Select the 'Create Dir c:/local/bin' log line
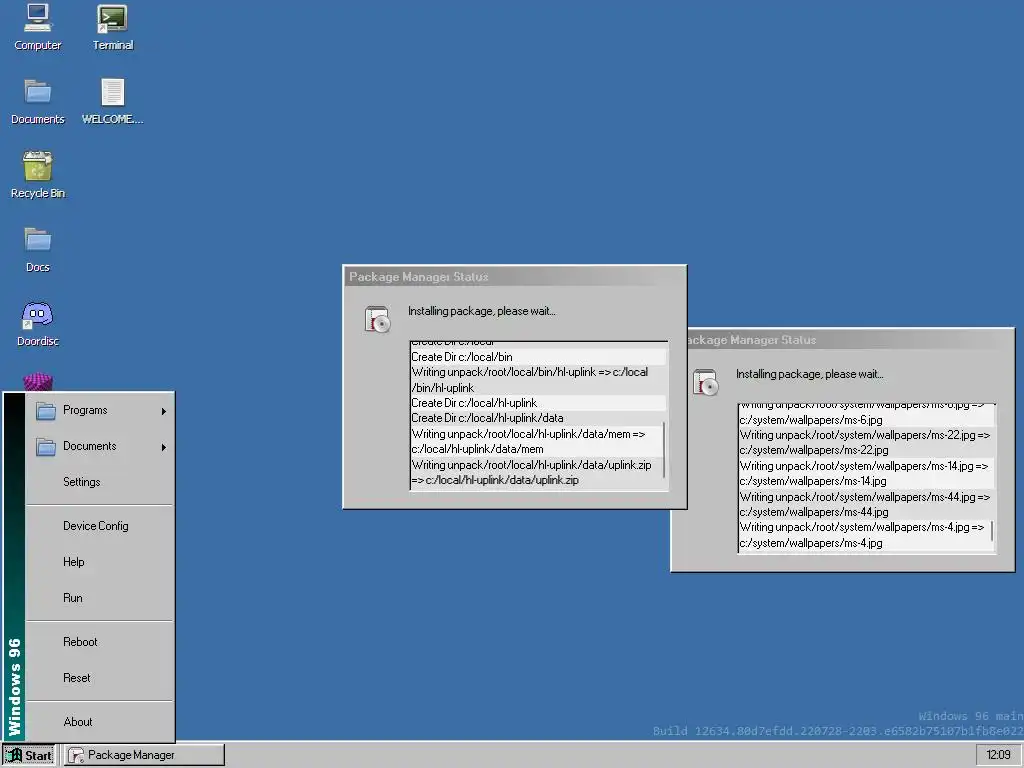1024x768 pixels. (x=539, y=357)
